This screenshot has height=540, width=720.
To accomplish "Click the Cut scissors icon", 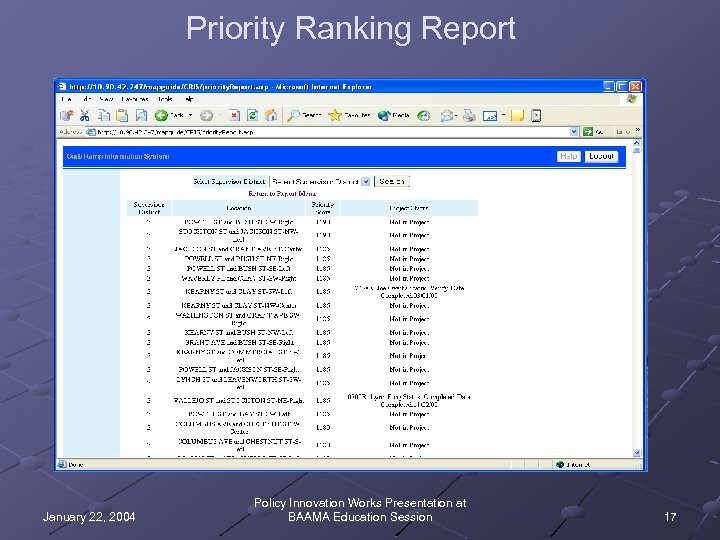I will tap(84, 115).
